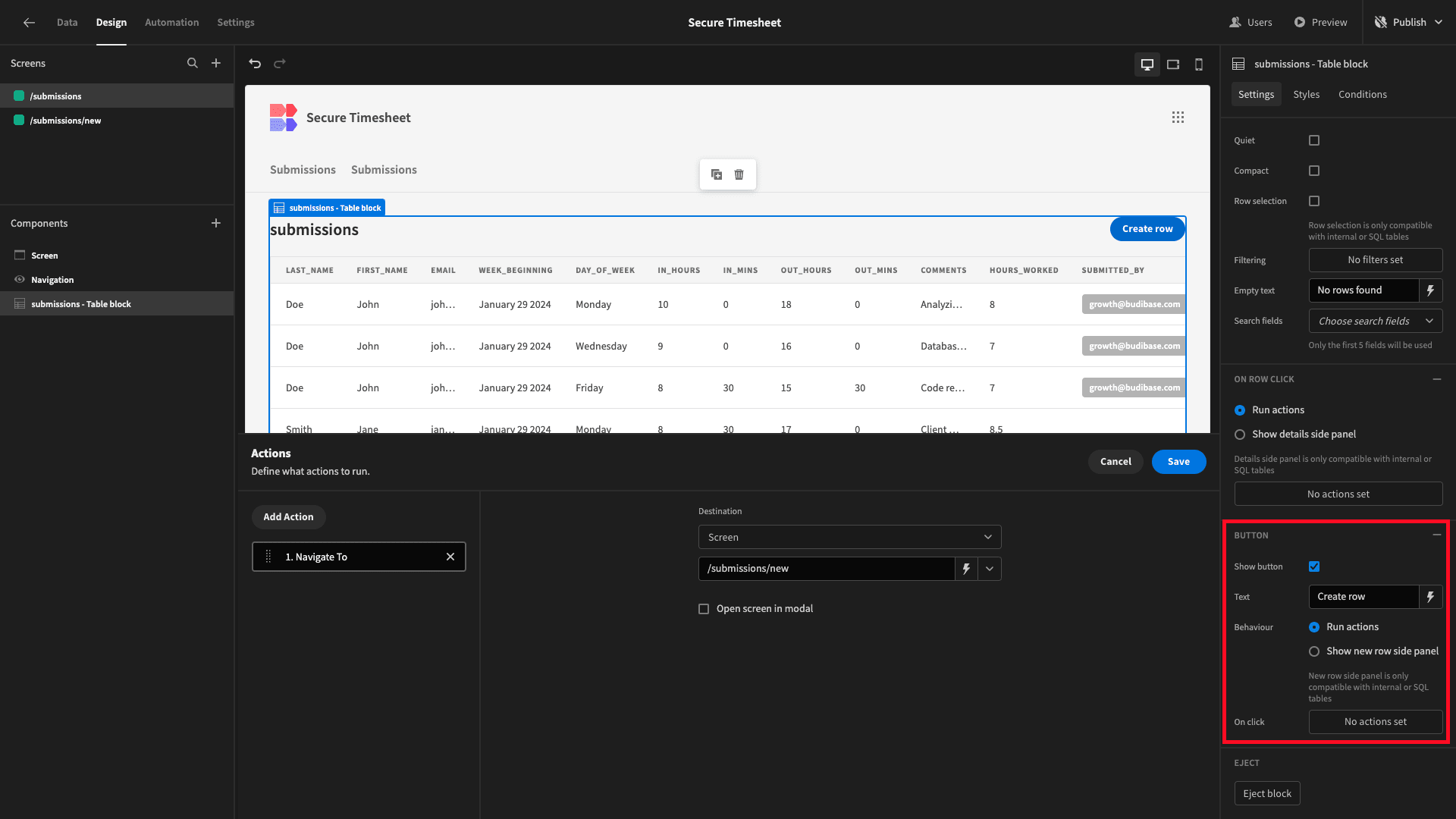Select Show details side panel radio
The width and height of the screenshot is (1456, 819).
pyautogui.click(x=1240, y=435)
